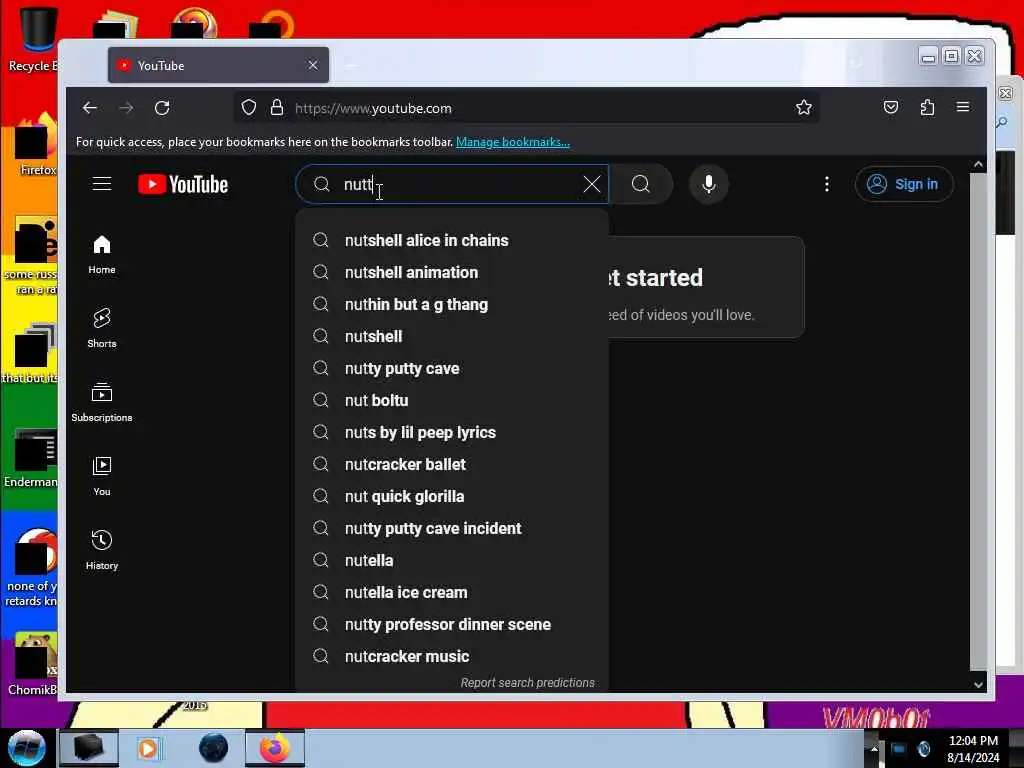Close the YouTube browser tab
Viewport: 1024px width, 768px height.
[x=313, y=65]
